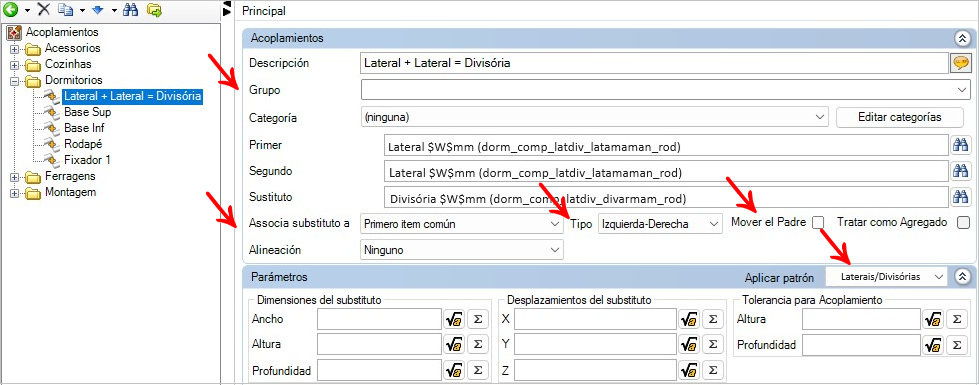This screenshot has width=979, height=385.
Task: Enable the Mover el Padre checkbox
Action: coord(819,223)
